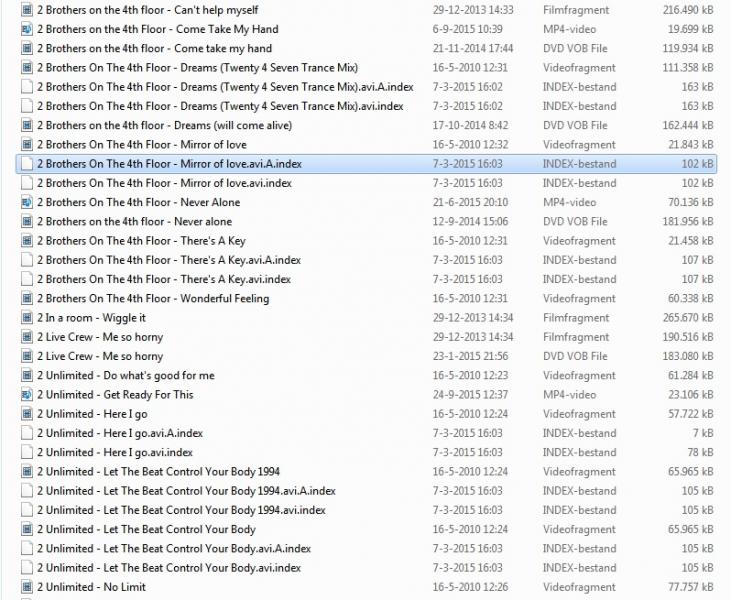This screenshot has width=731, height=600.
Task: Click the file icon of 'Mirror of love.avi.index'
Action: [27, 183]
